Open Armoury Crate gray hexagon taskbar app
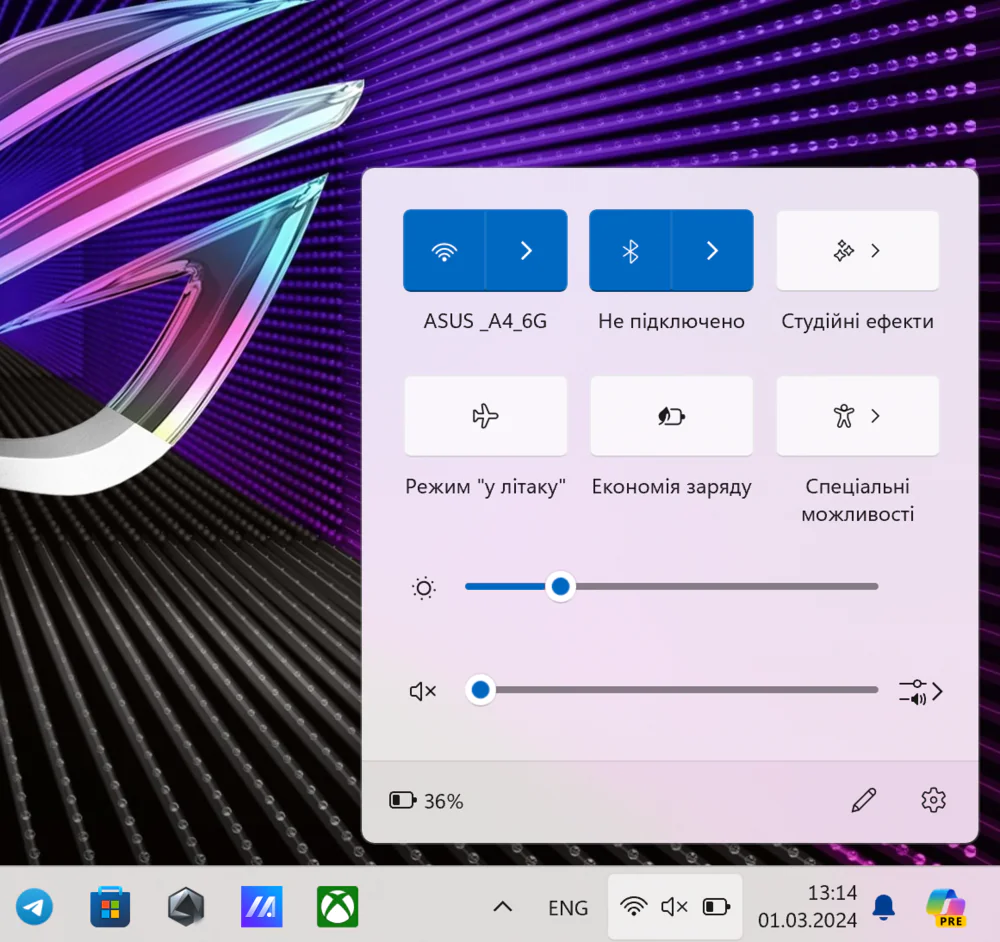The height and width of the screenshot is (942, 1000). pyautogui.click(x=186, y=906)
